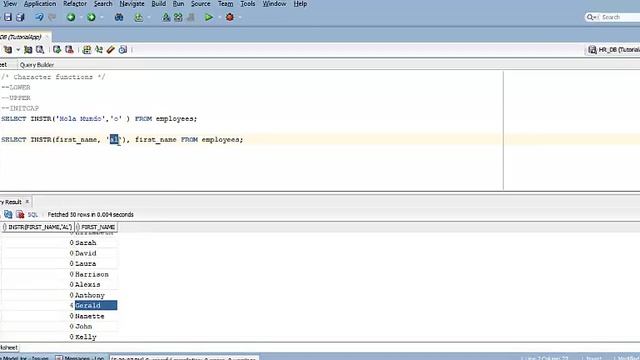Click the Run Script icon in the worksheet
Image resolution: width=640 pixels, height=360 pixels.
point(28,50)
